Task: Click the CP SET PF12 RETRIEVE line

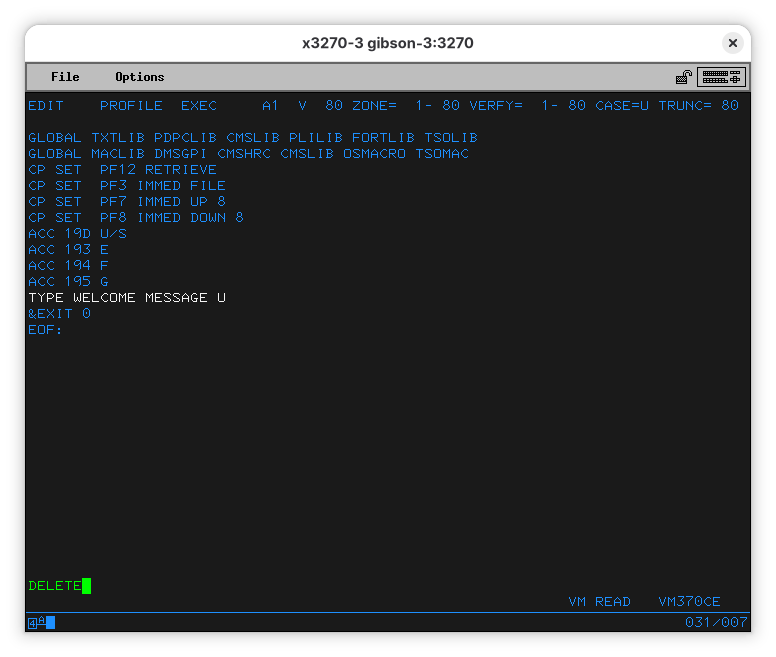Action: click(x=122, y=170)
